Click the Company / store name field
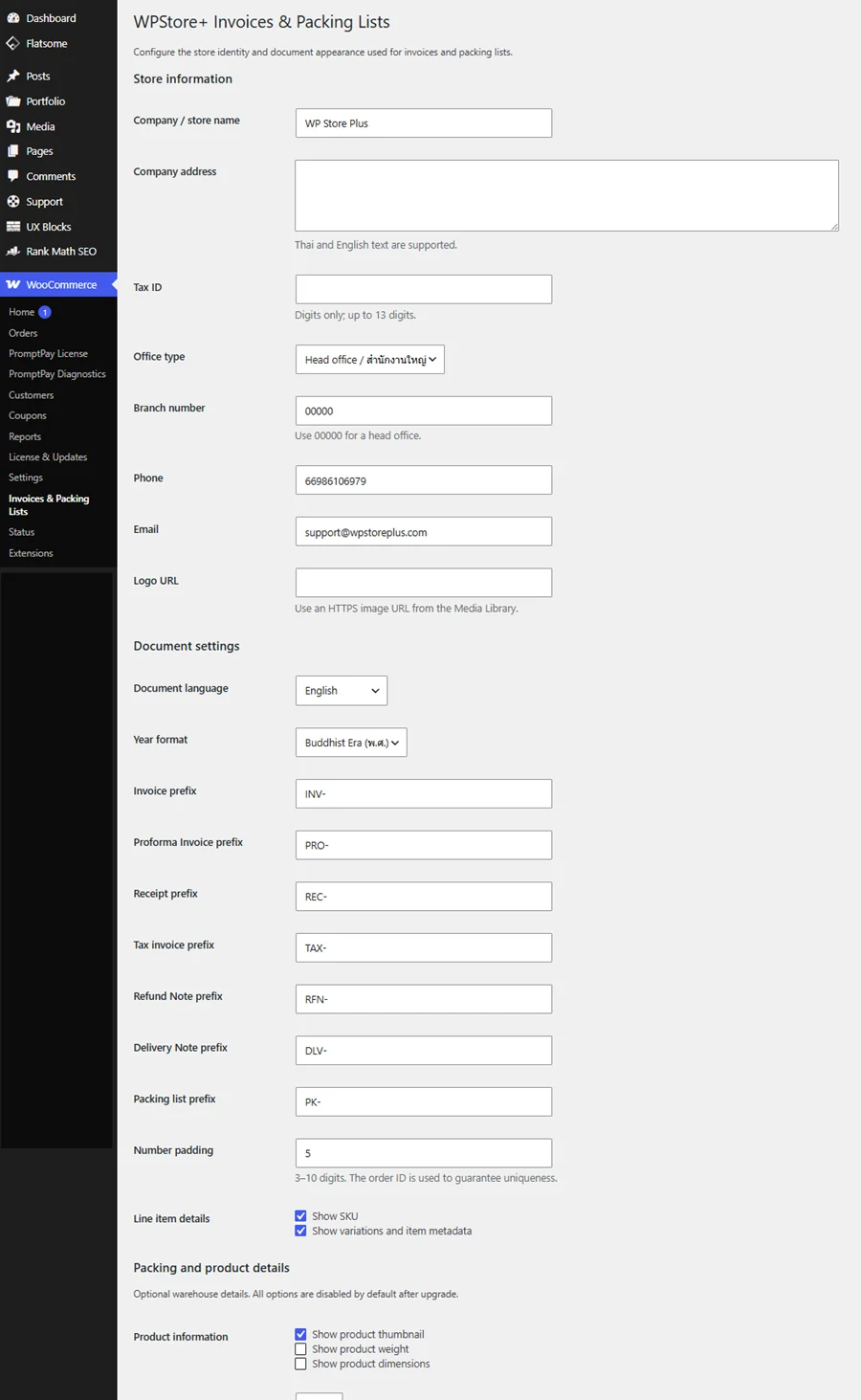Image resolution: width=861 pixels, height=1400 pixels. pyautogui.click(x=424, y=123)
